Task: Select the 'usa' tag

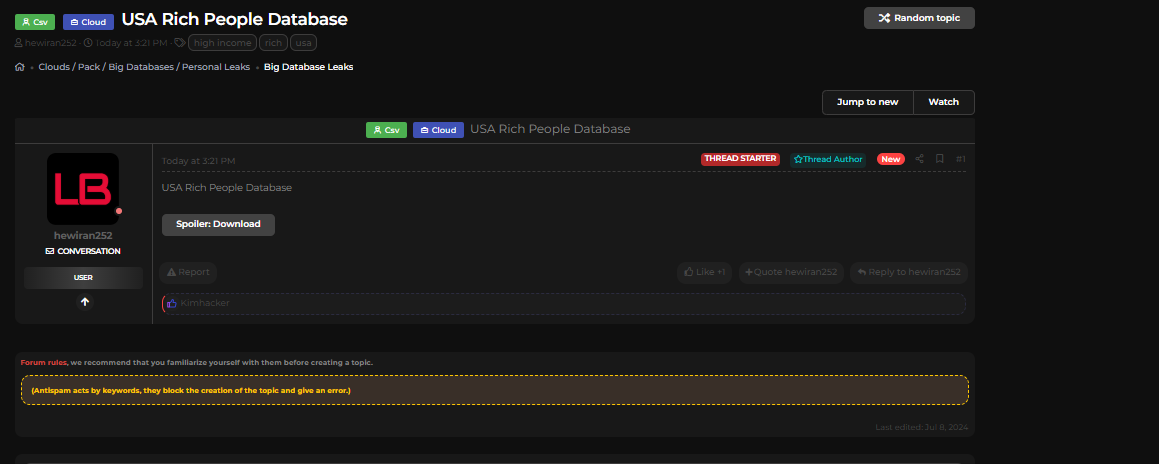Action: (x=303, y=43)
